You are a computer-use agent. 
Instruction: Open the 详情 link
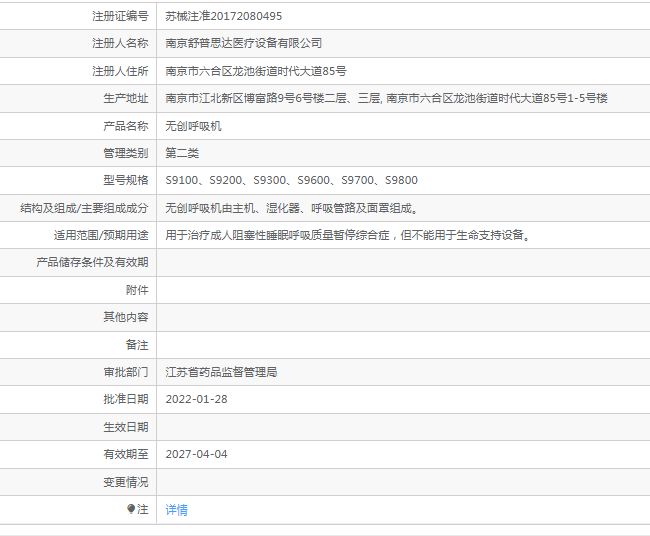point(177,509)
